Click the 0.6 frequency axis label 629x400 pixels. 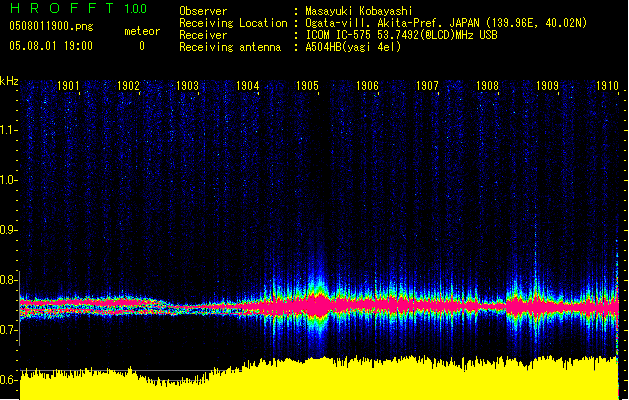click(x=9, y=380)
